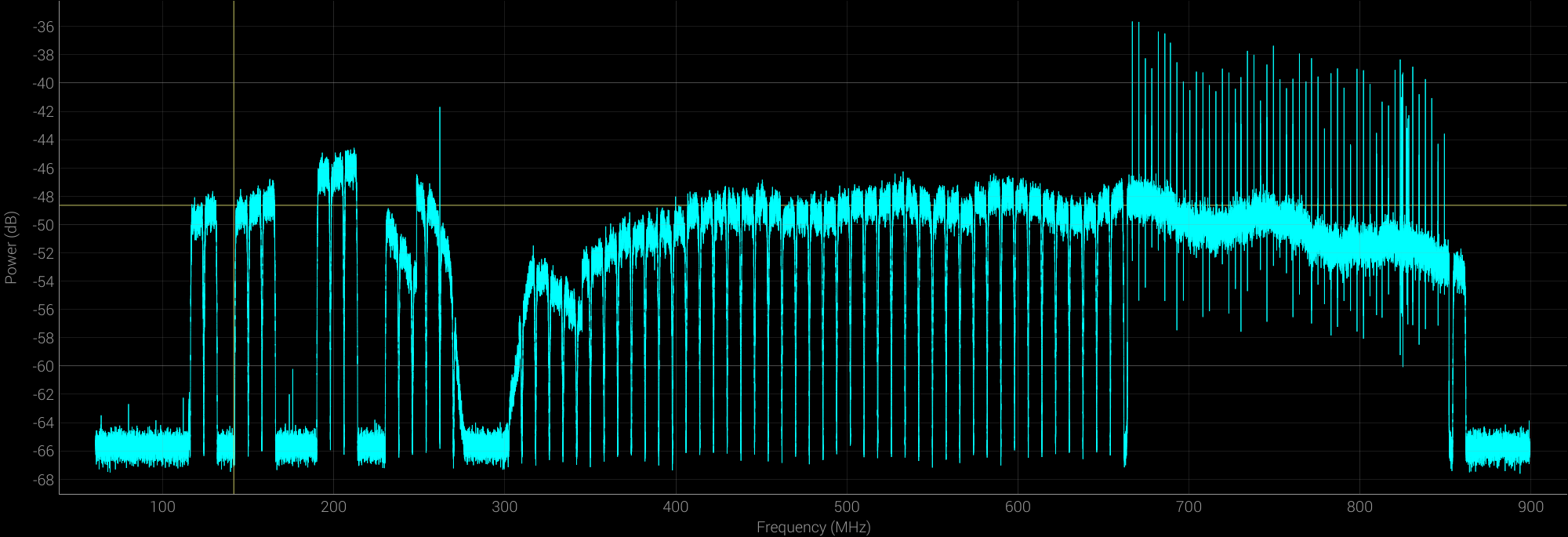Click the -40 dB power tick label
Screen dimensions: 1568x537
(43, 83)
